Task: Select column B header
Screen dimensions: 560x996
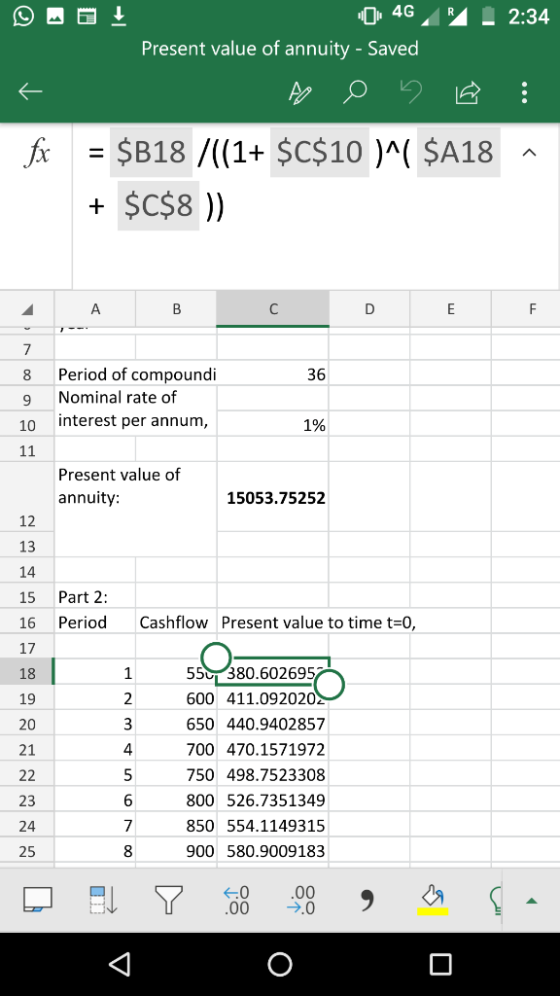Action: tap(177, 309)
